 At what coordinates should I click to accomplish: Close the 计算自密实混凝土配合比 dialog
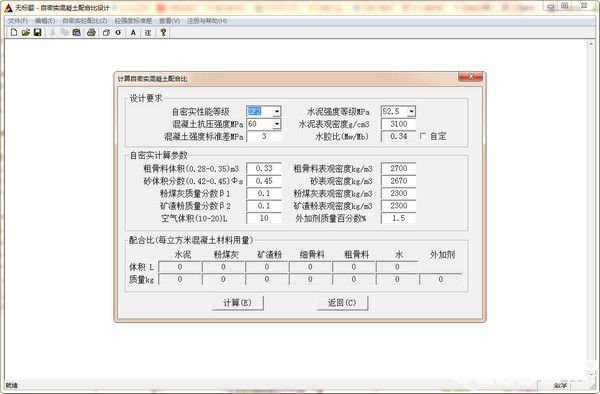click(471, 77)
